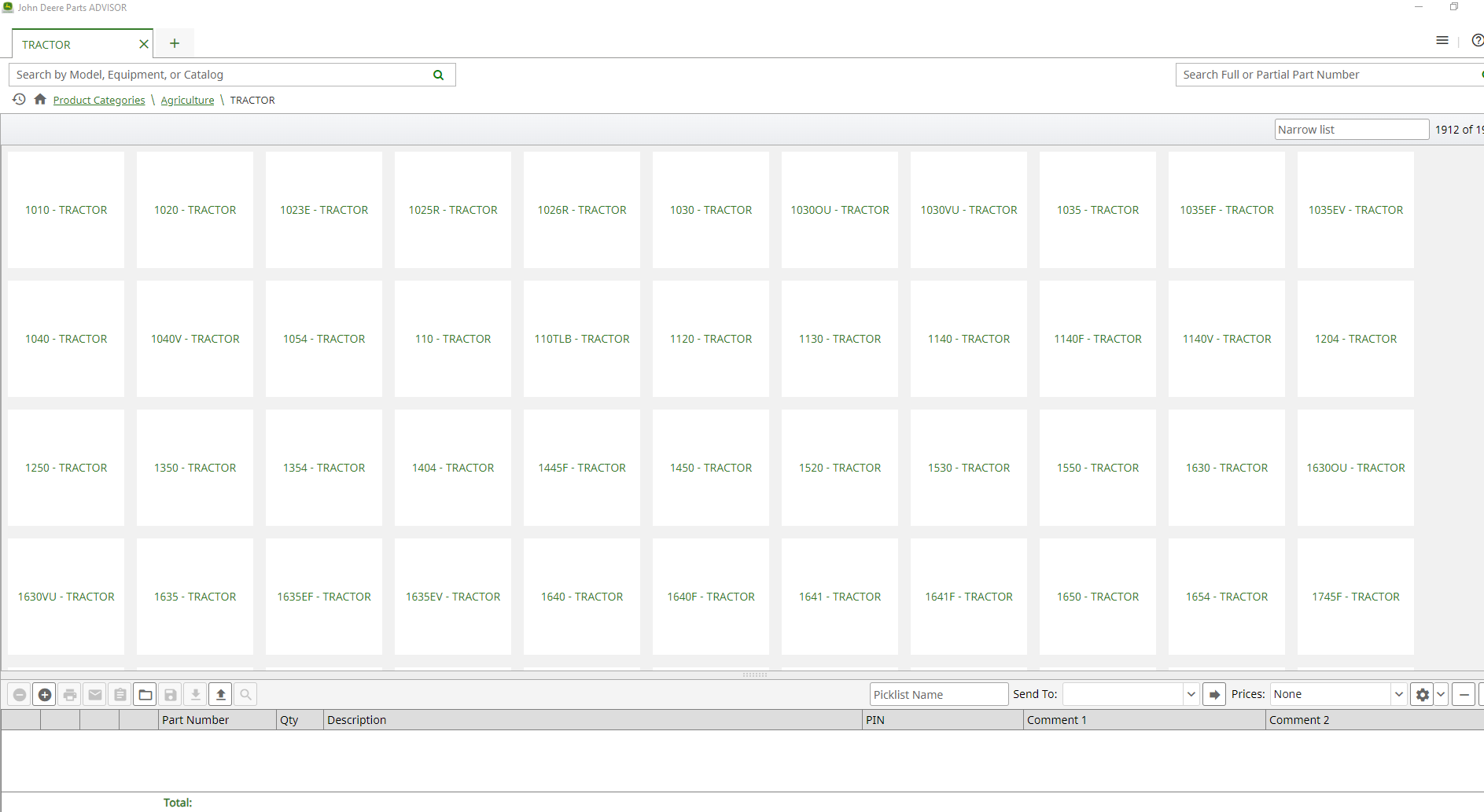Open the 1140F - TRACTOR tile
Viewport: 1484px width, 812px height.
click(1098, 339)
